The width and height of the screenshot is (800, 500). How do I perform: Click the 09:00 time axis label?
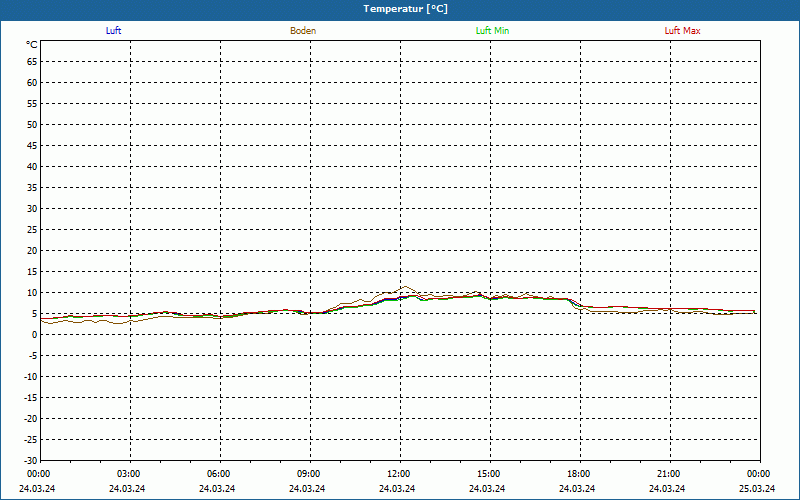(x=309, y=474)
